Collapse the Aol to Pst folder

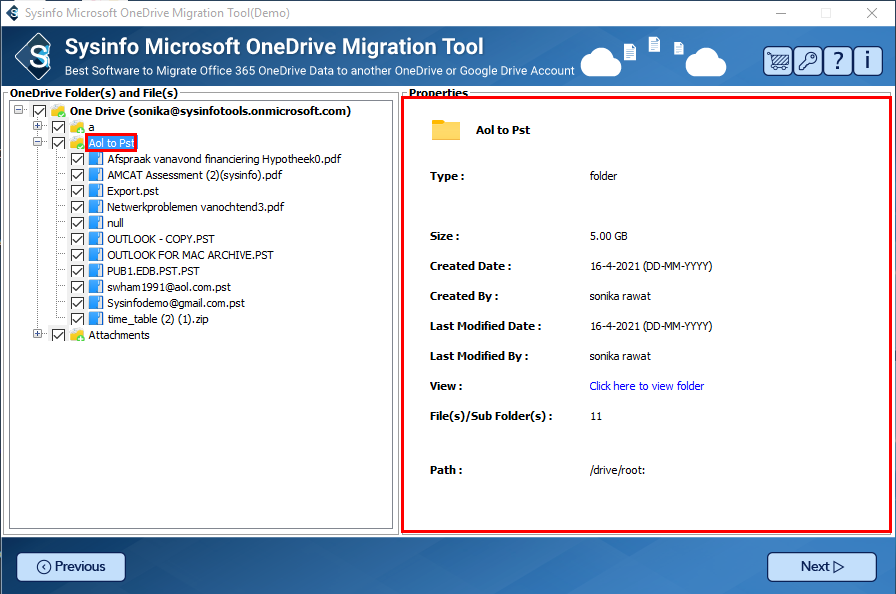pos(38,143)
